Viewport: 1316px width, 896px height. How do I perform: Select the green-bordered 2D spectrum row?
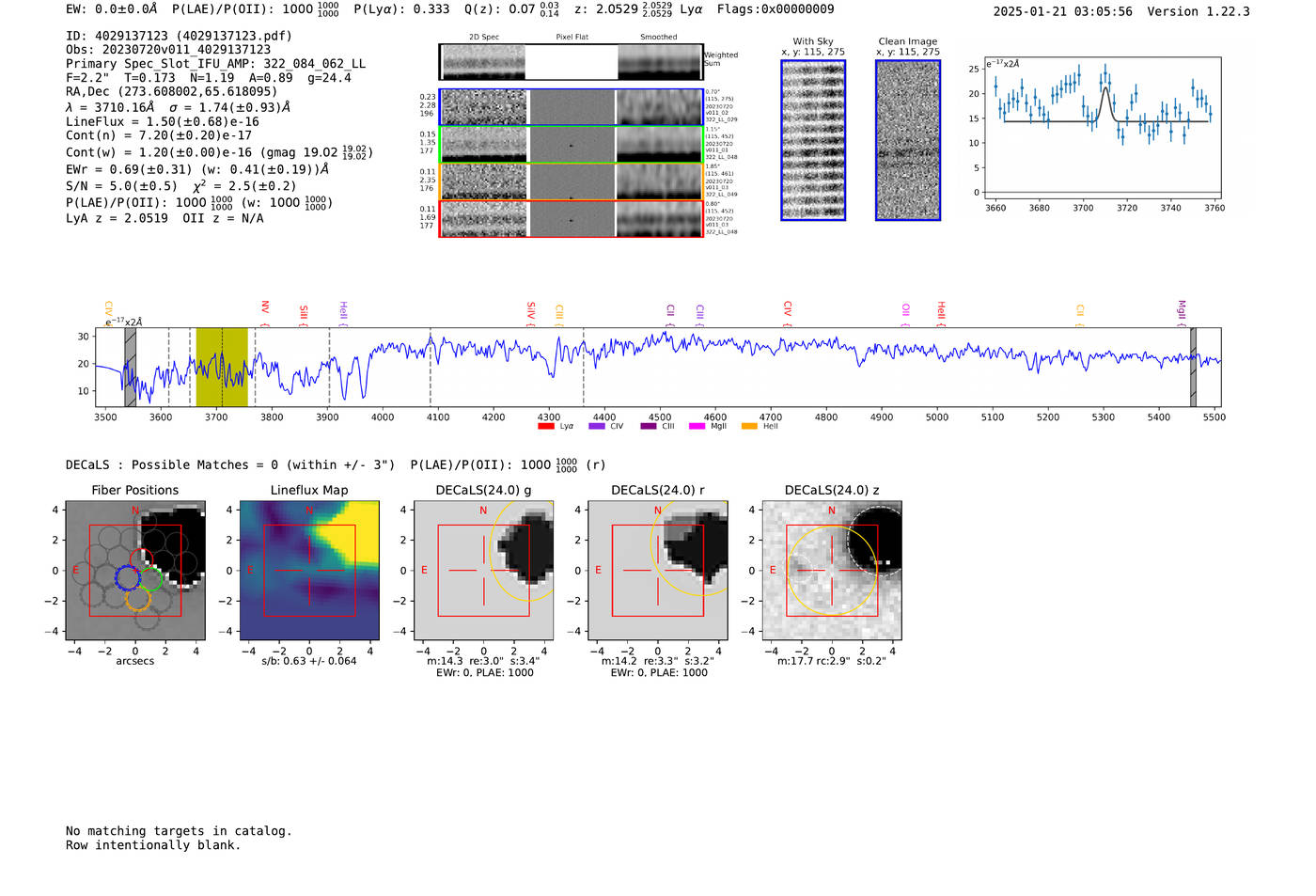click(572, 145)
